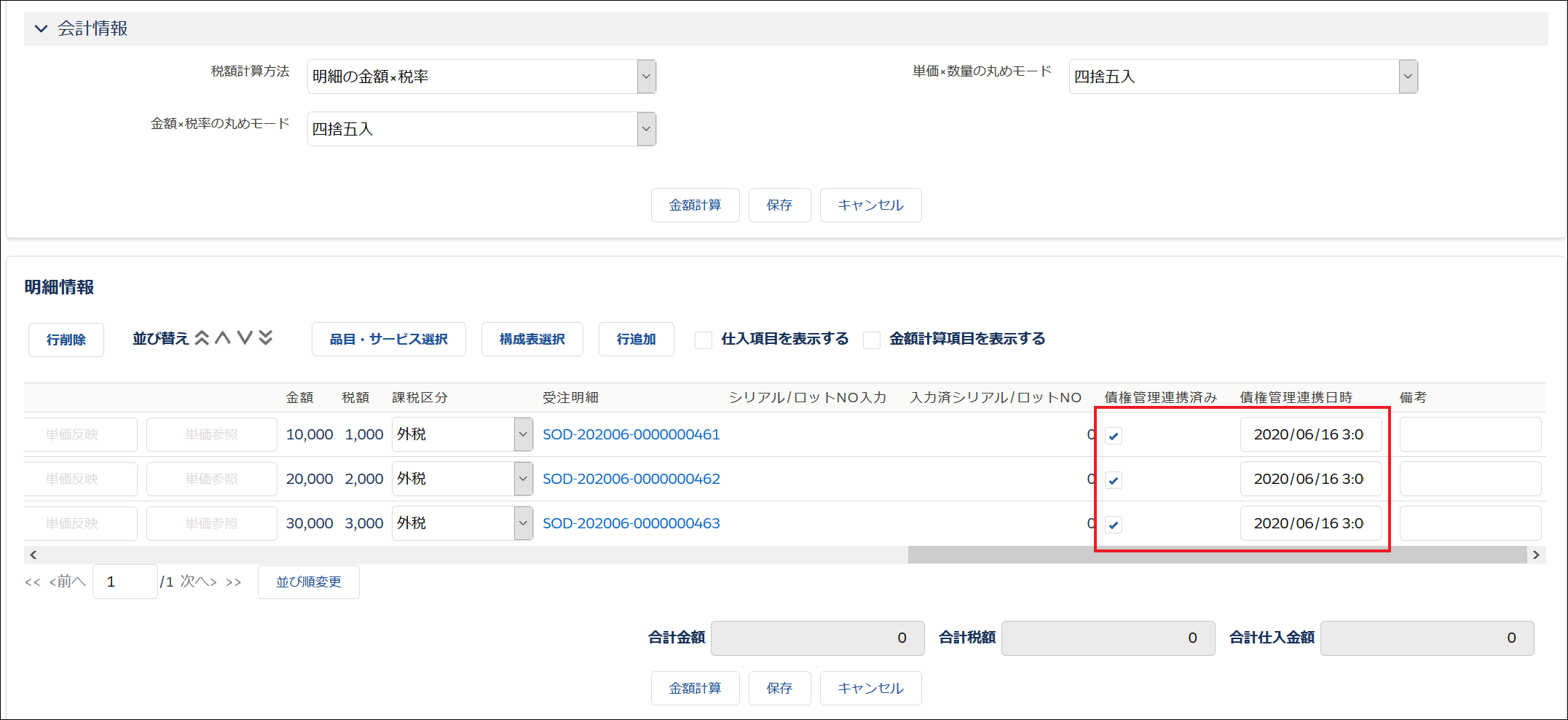This screenshot has height=720, width=1568.
Task: Click the page number input field
Action: tap(125, 582)
